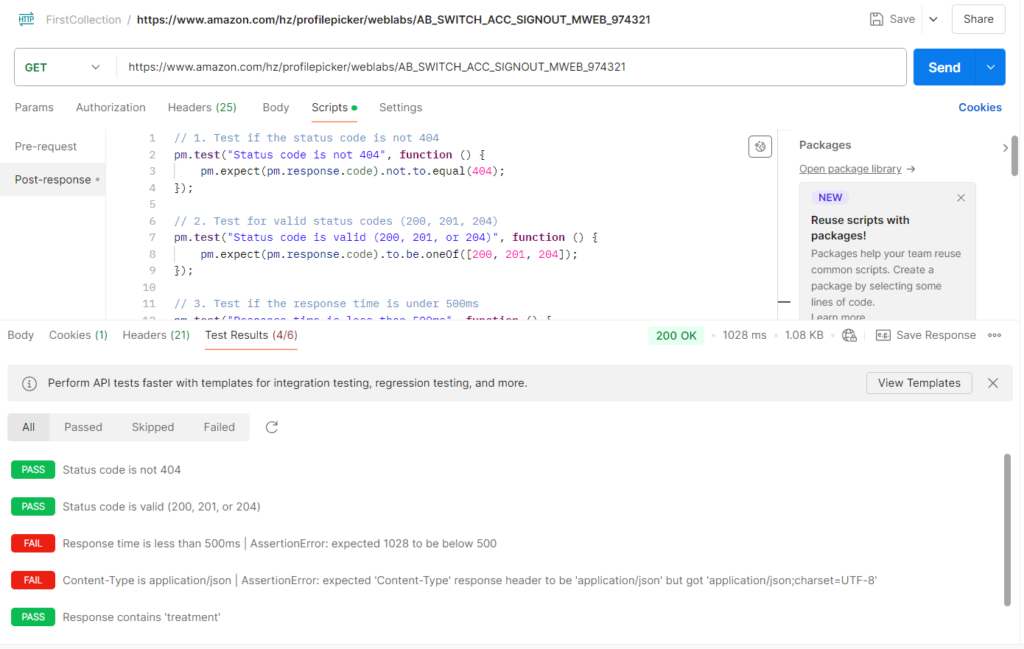Click the line 11 response time comment
Image resolution: width=1024 pixels, height=649 pixels.
point(326,304)
